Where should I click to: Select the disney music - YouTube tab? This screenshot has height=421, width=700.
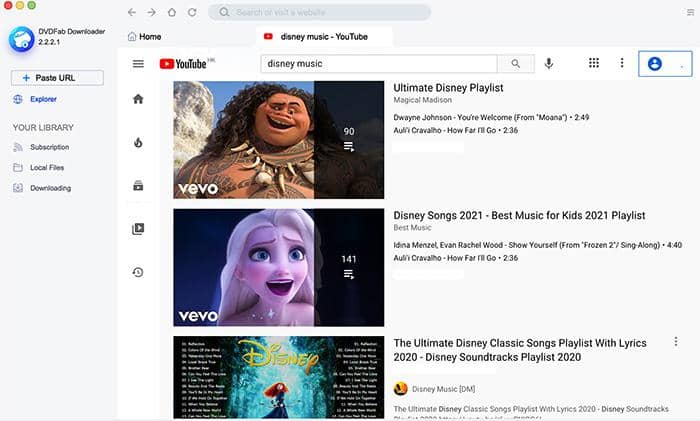pyautogui.click(x=324, y=37)
